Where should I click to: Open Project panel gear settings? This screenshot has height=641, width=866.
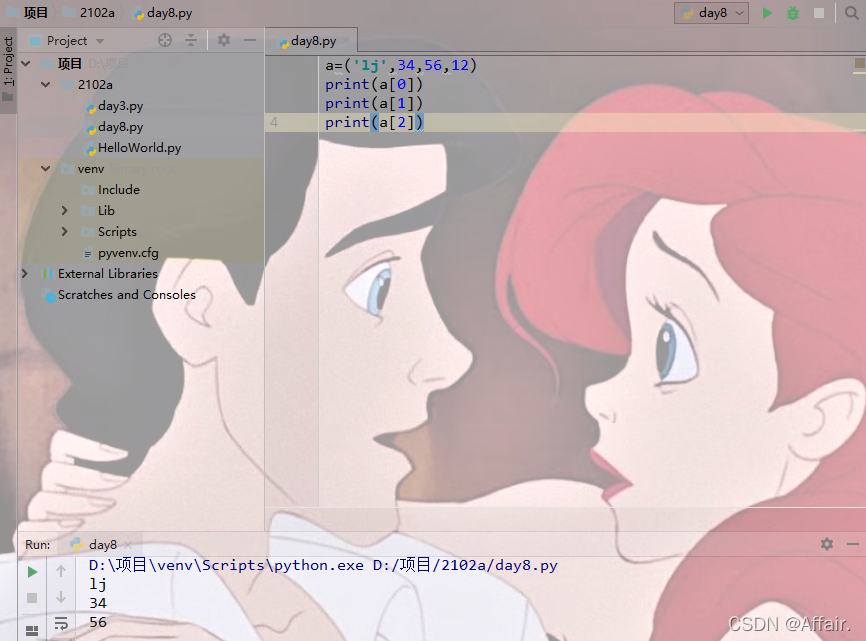224,40
